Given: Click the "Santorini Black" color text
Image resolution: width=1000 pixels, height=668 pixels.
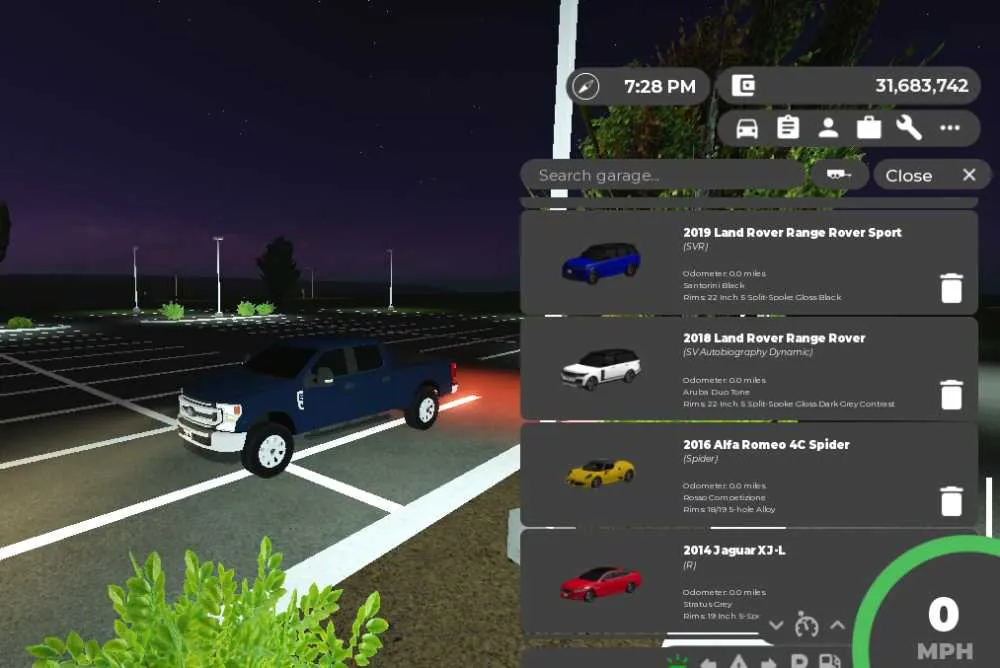Looking at the screenshot, I should click(714, 285).
